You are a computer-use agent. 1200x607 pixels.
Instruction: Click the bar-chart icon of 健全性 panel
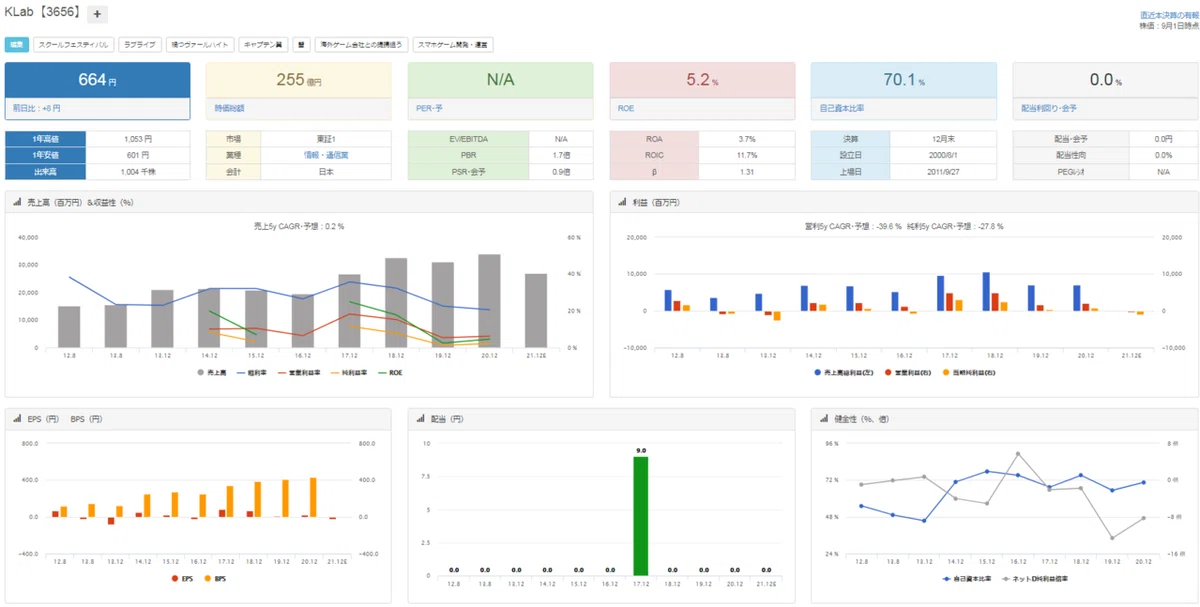point(823,419)
